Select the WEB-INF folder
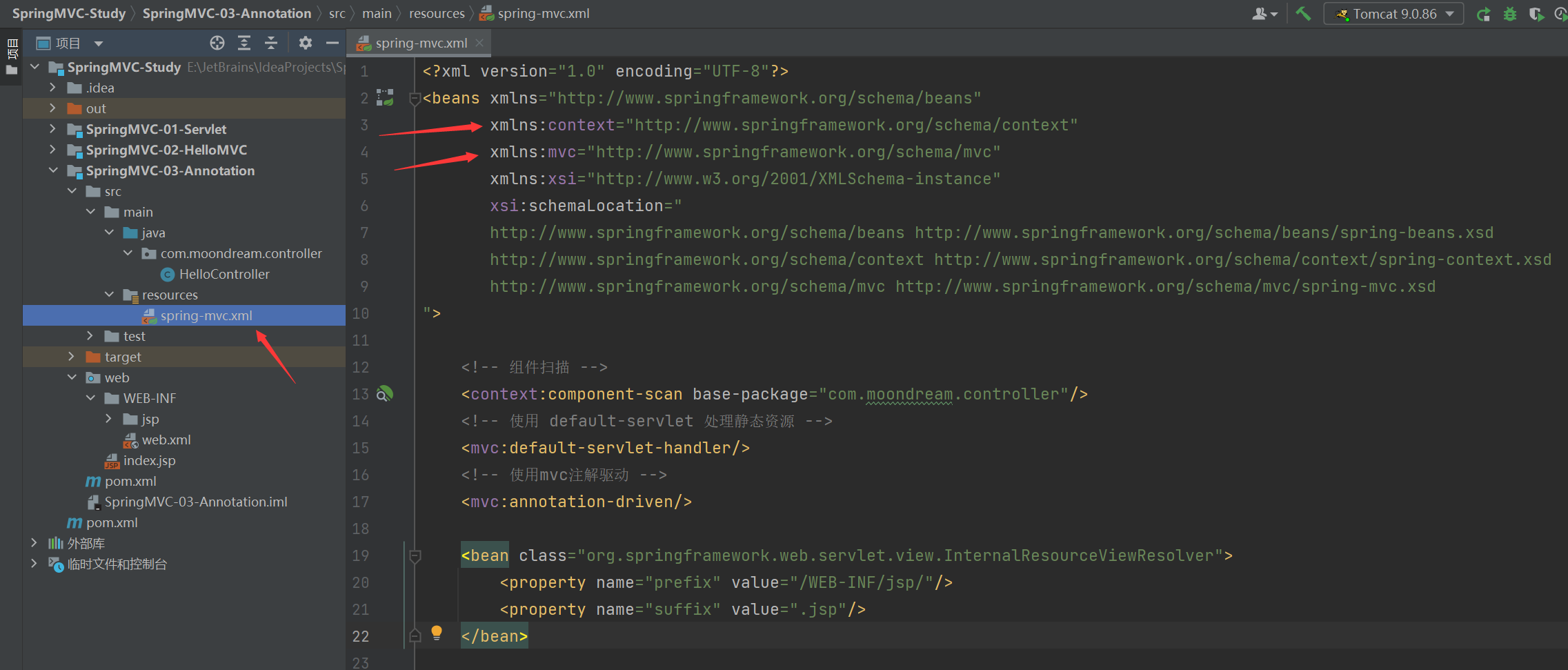1568x670 pixels. 150,398
